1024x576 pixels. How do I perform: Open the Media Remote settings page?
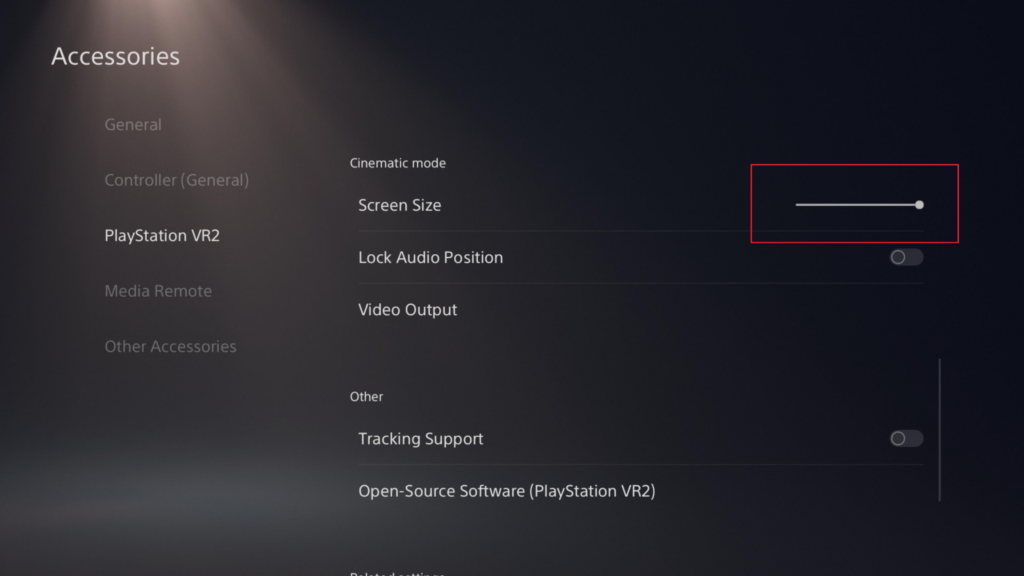point(158,291)
